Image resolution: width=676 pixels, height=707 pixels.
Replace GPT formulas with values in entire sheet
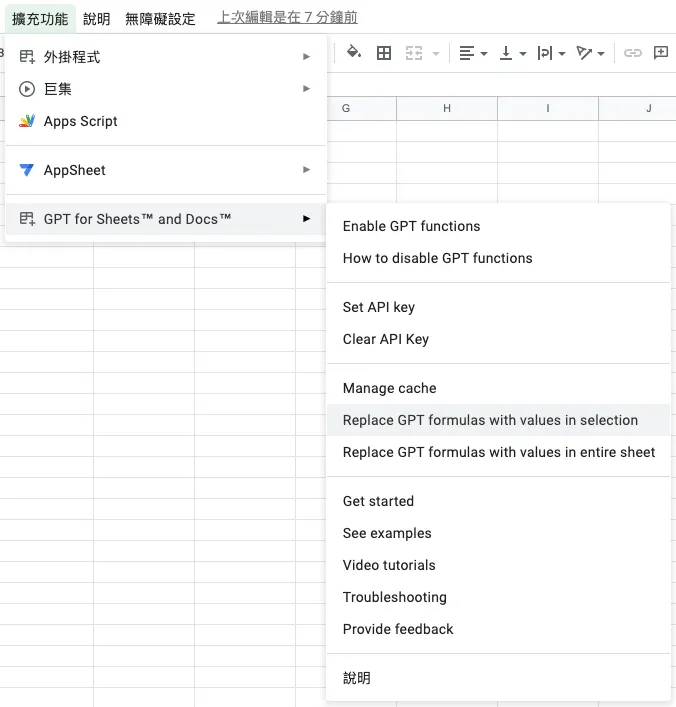click(498, 452)
